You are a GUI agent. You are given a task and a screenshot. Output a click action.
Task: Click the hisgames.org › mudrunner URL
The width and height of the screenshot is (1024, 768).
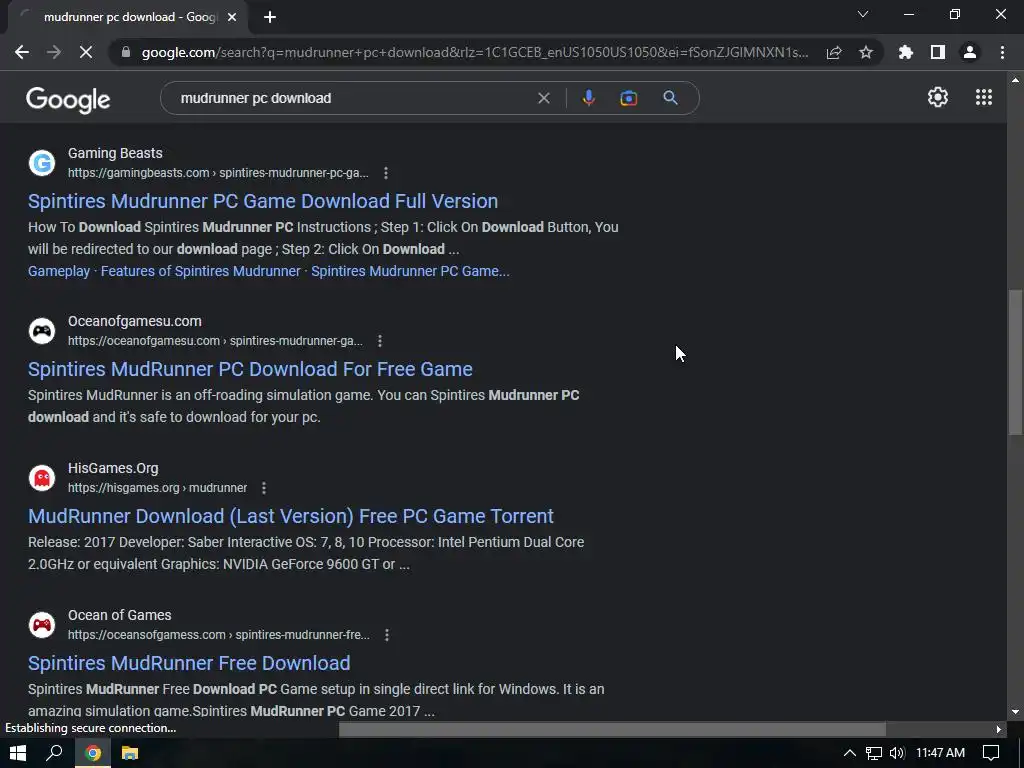[x=157, y=488]
